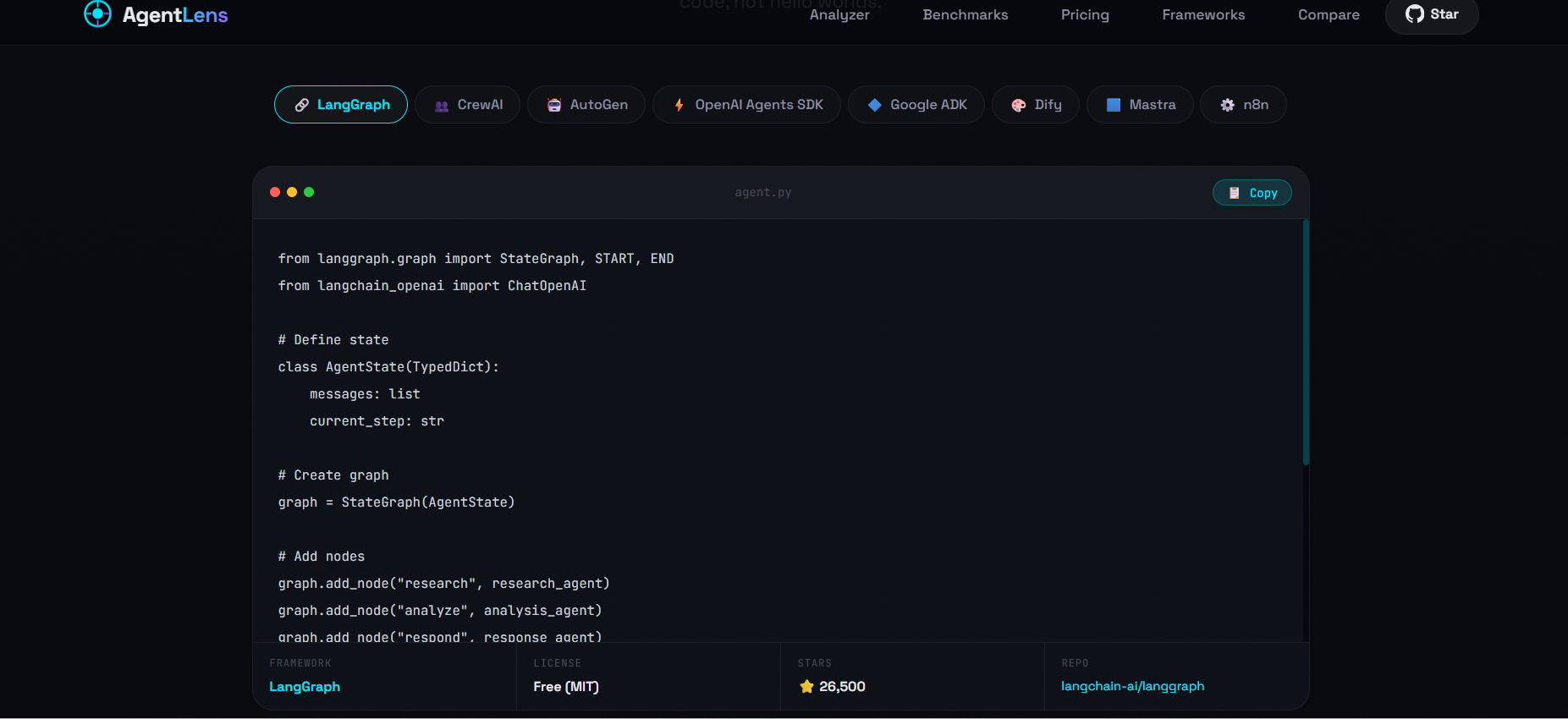The image size is (1568, 719).
Task: Switch to the Google ADK tab
Action: 916,105
